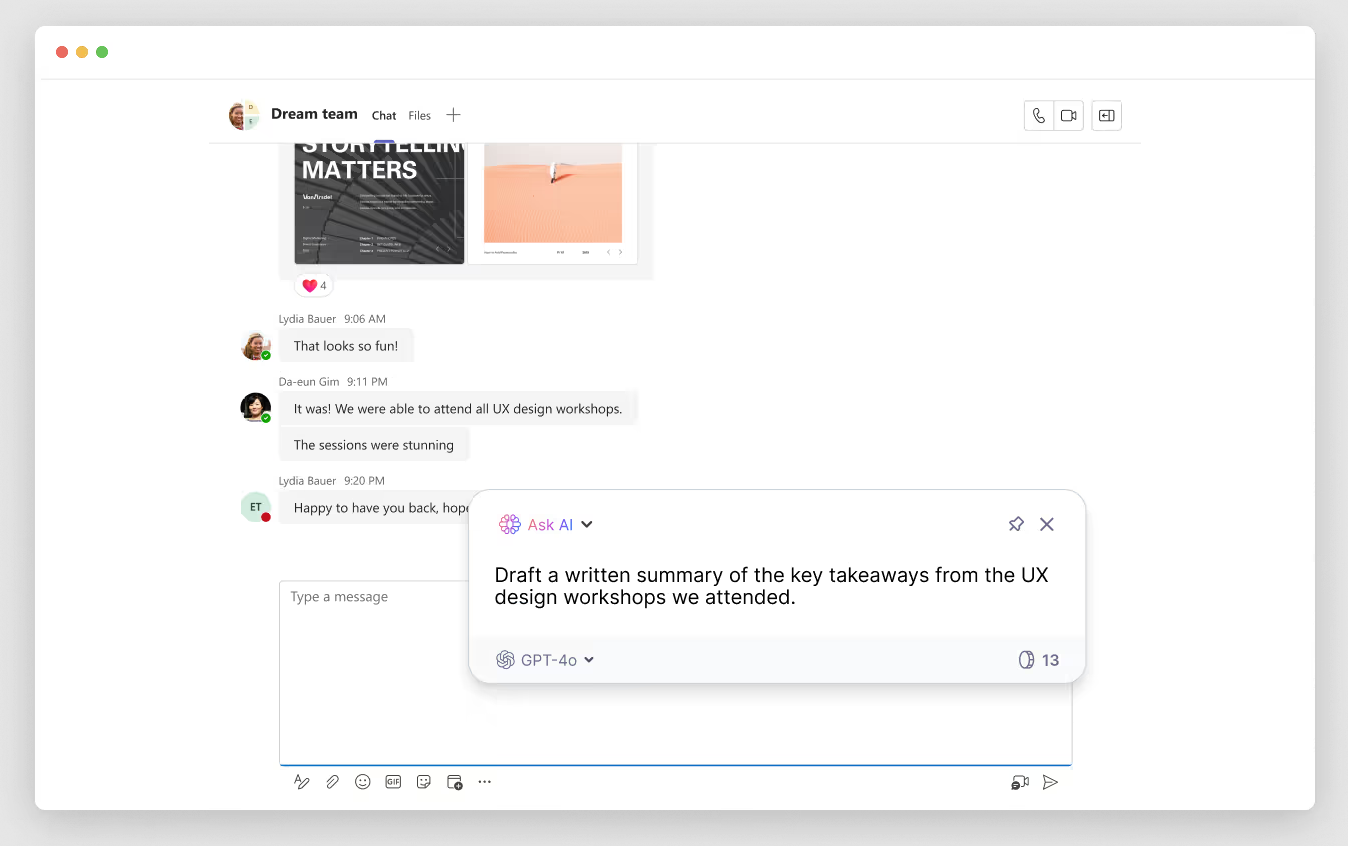The height and width of the screenshot is (846, 1348).
Task: Open the Storytelling Matters slide thumbnail
Action: coord(380,203)
